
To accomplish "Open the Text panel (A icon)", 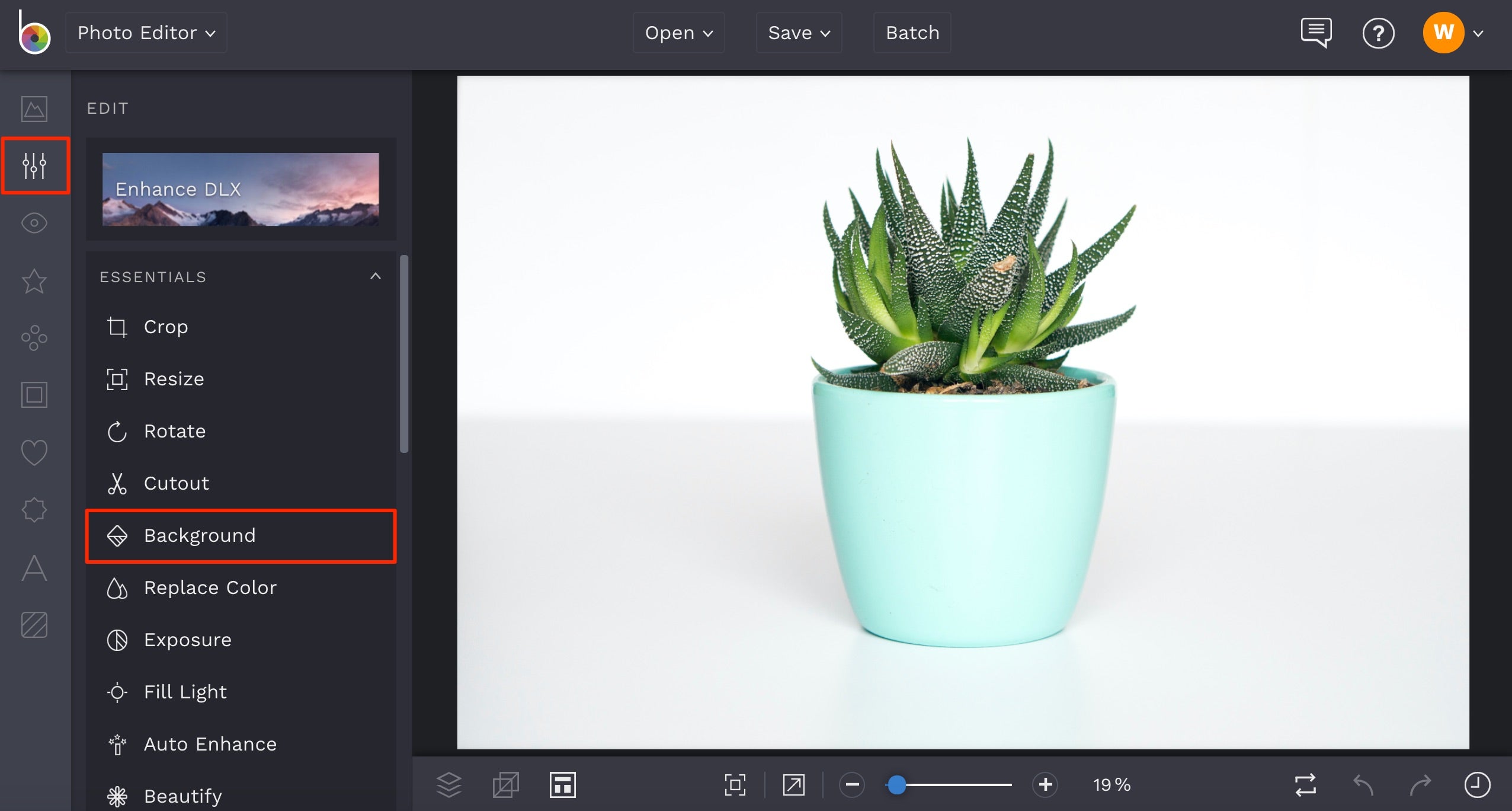I will coord(34,568).
